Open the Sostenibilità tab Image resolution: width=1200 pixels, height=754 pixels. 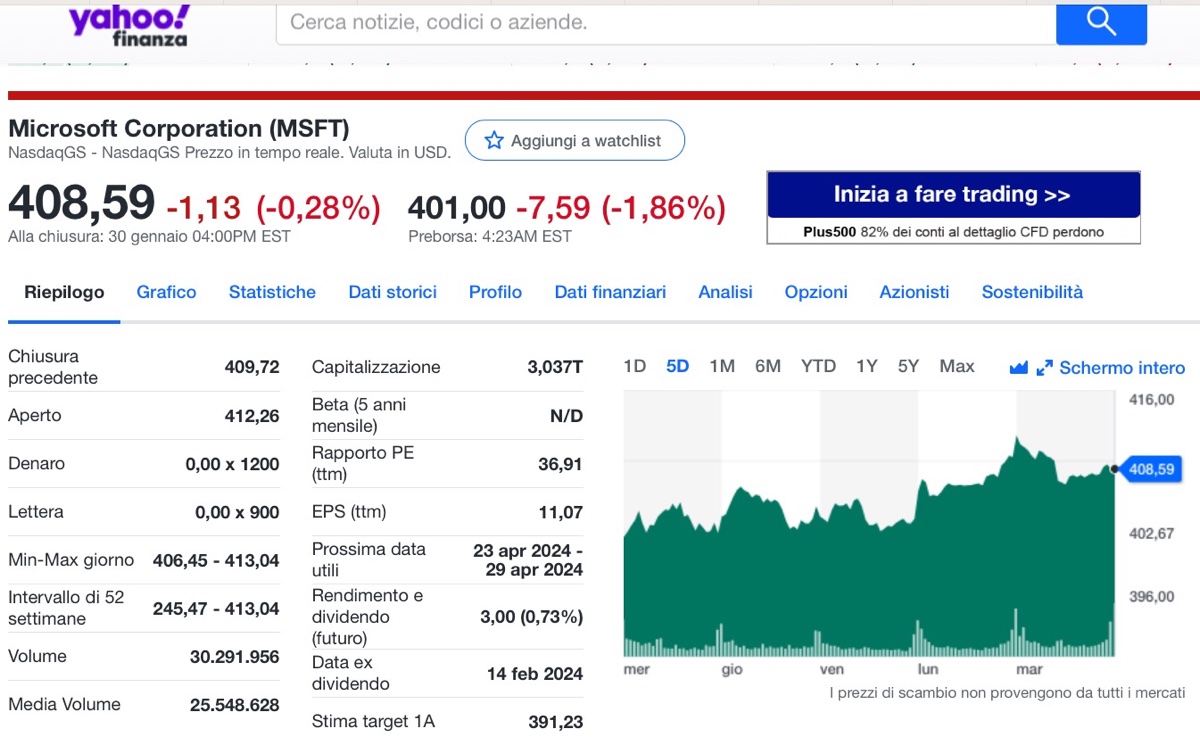[1032, 292]
